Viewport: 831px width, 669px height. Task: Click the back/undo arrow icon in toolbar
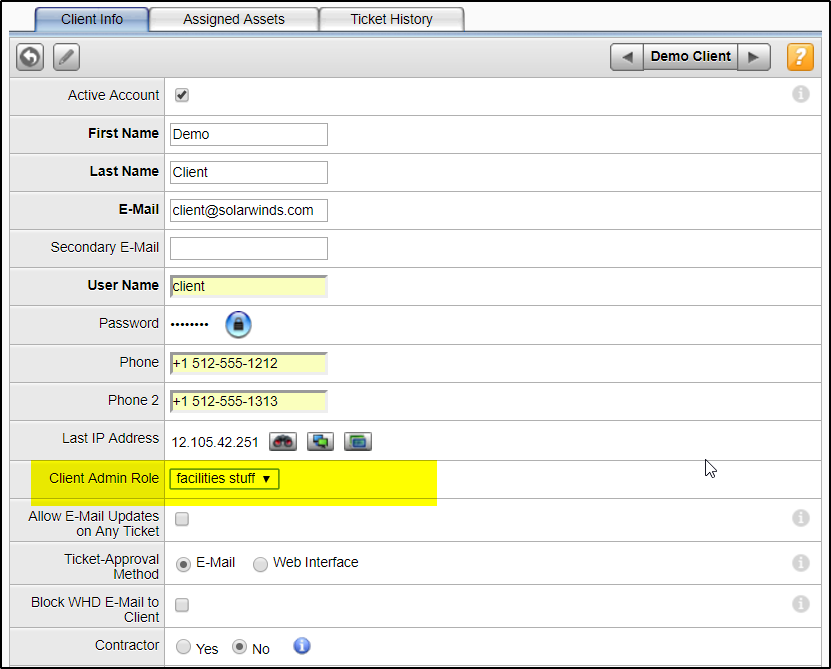[x=30, y=57]
